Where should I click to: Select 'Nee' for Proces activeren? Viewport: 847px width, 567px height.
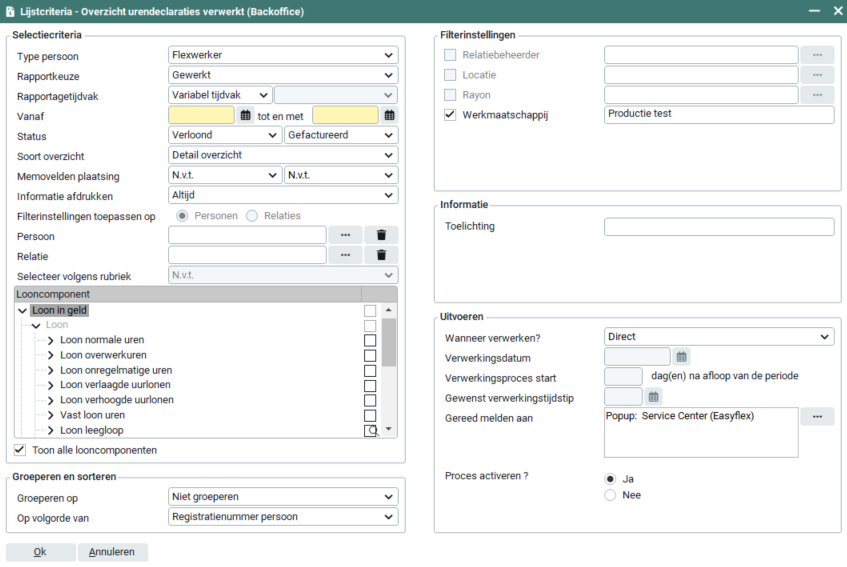610,495
